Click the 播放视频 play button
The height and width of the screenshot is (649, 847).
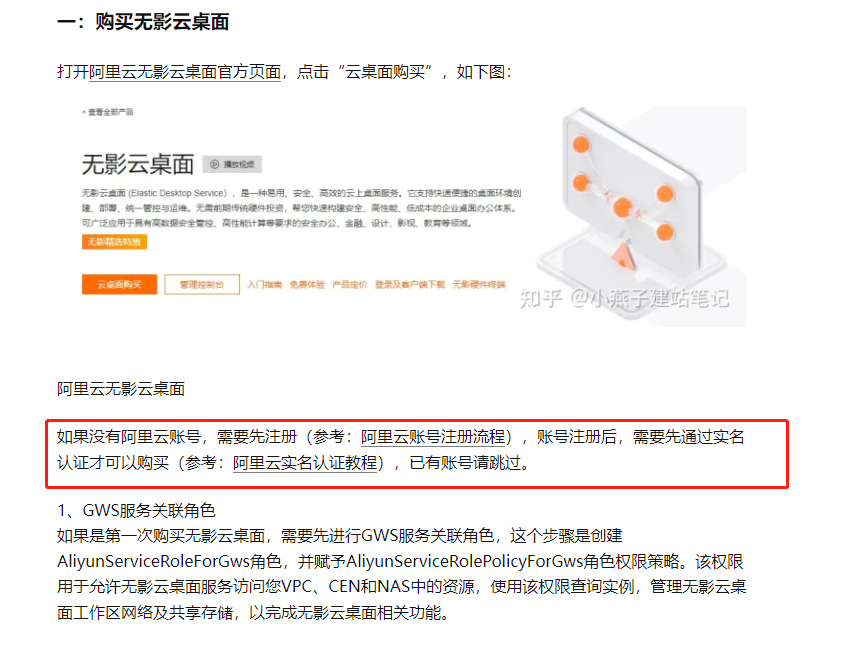tap(232, 164)
